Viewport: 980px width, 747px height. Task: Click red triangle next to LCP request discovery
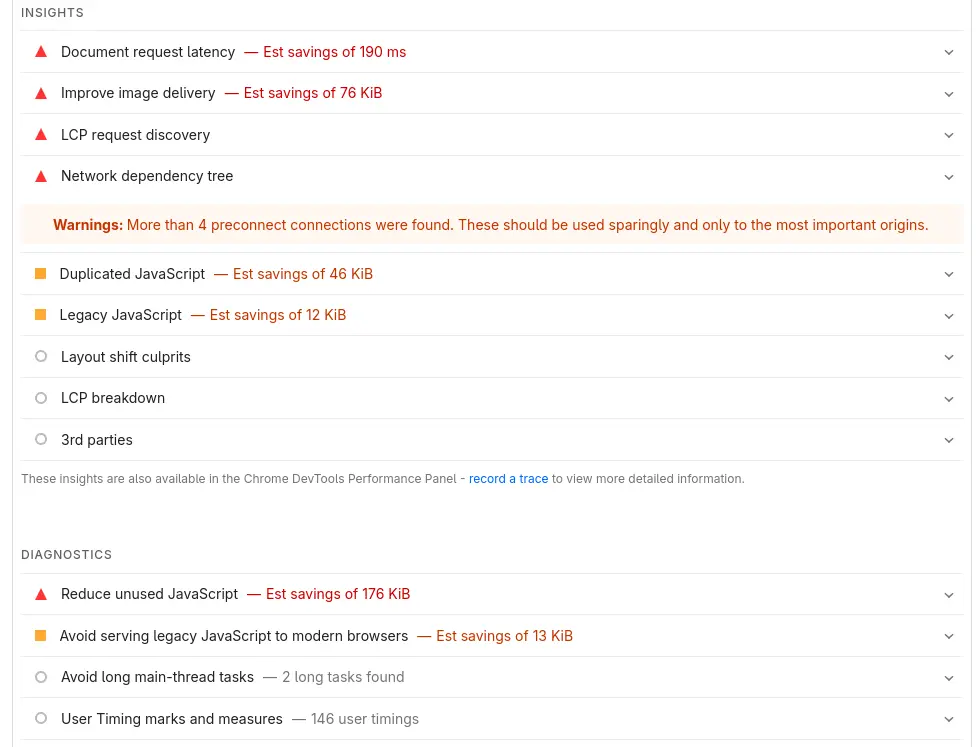pyautogui.click(x=41, y=135)
